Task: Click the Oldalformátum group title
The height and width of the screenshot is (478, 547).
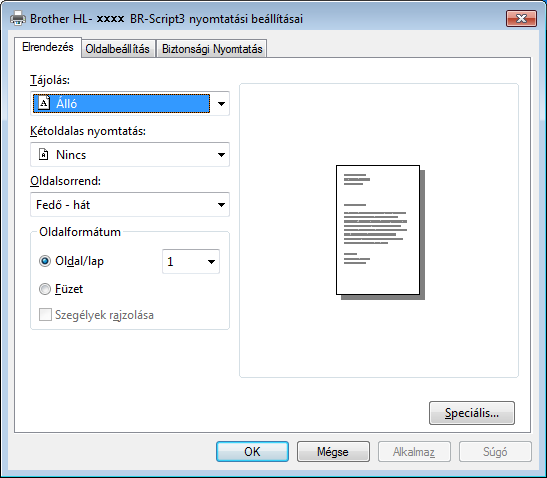Action: pyautogui.click(x=80, y=232)
